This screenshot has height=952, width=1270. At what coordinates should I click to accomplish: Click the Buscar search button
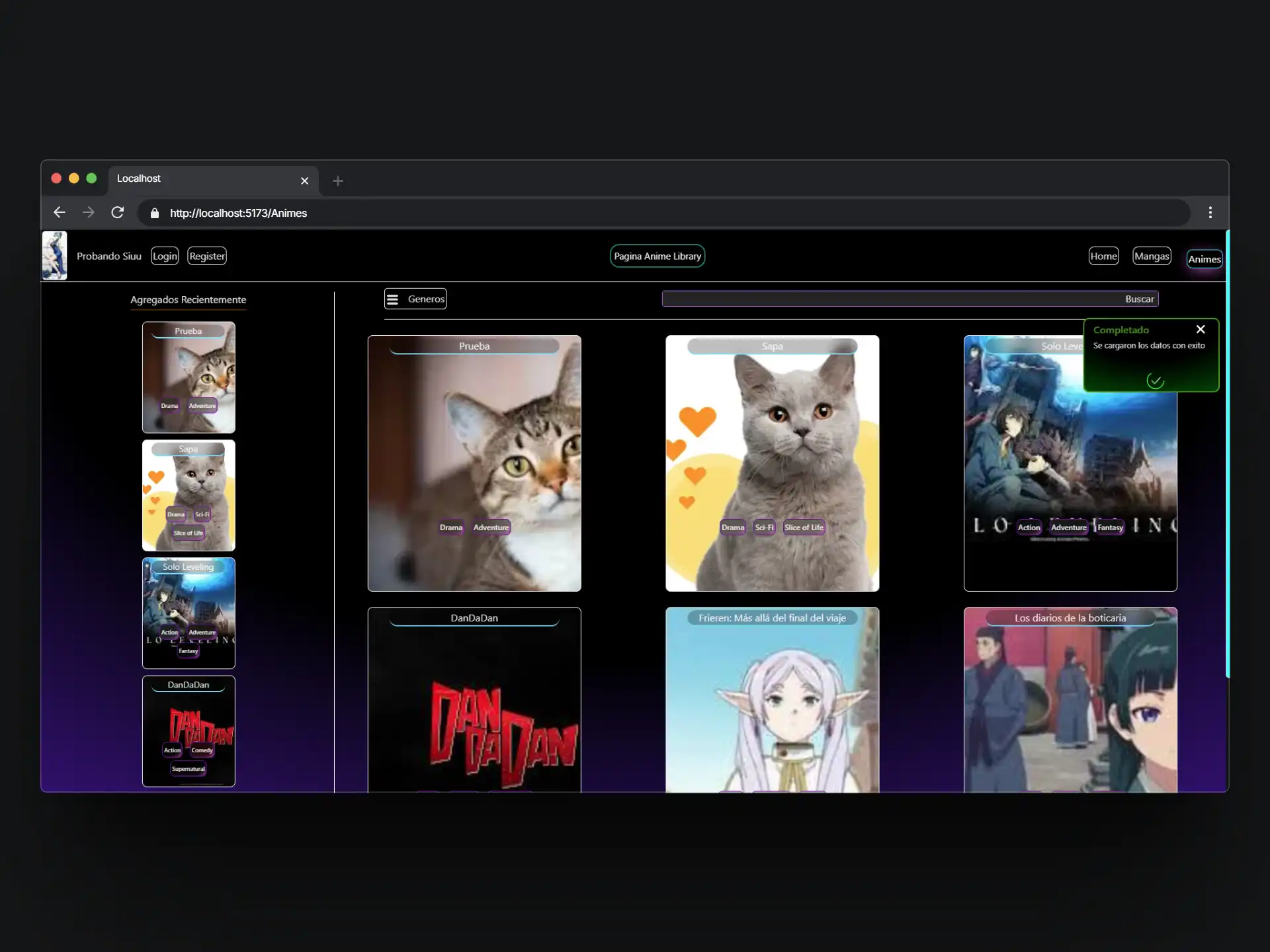[x=1139, y=299]
